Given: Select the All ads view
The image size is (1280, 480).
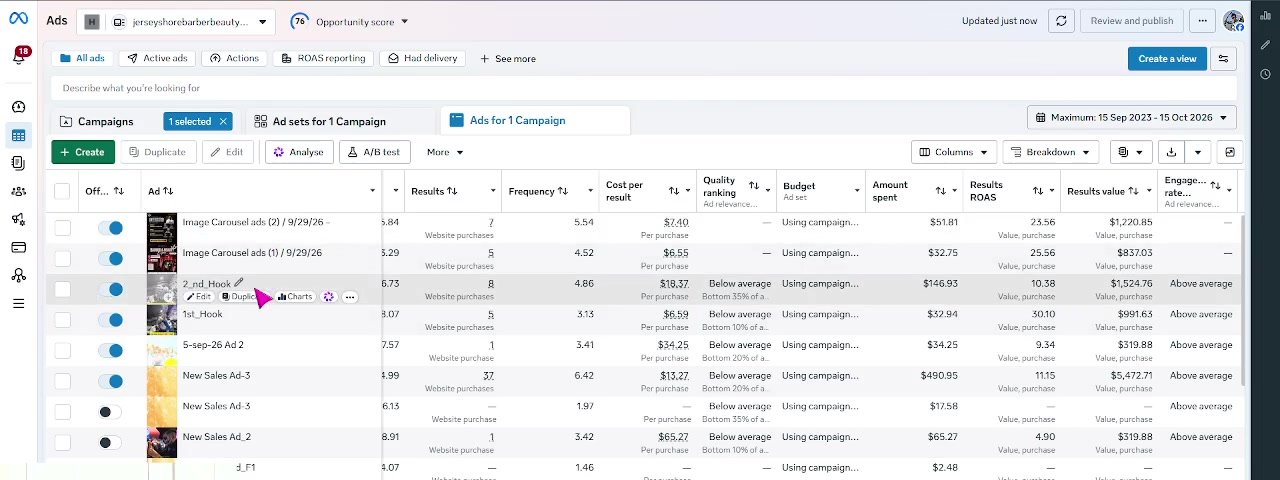Looking at the screenshot, I should [83, 58].
